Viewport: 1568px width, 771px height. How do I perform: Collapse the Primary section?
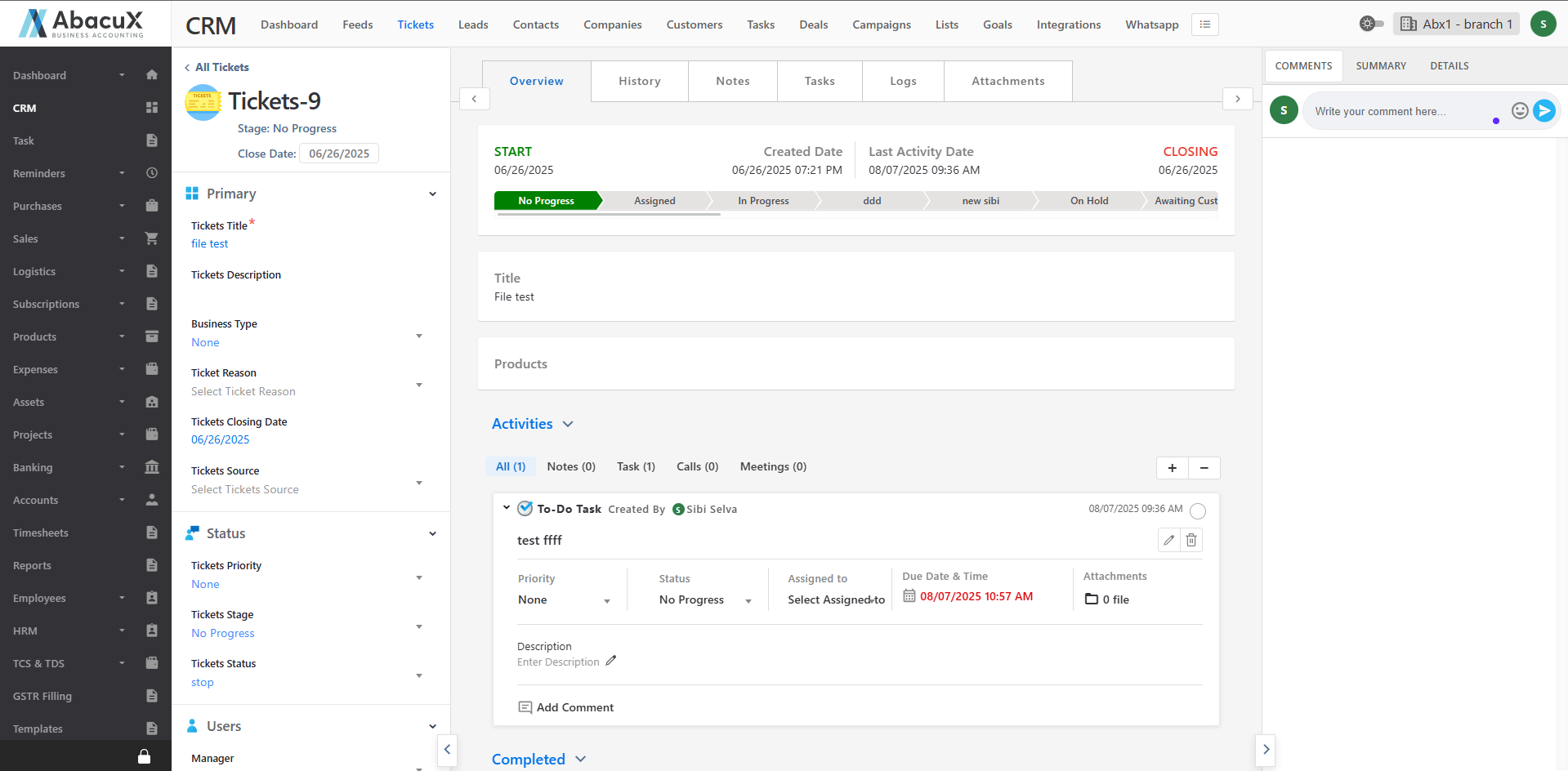[x=432, y=194]
